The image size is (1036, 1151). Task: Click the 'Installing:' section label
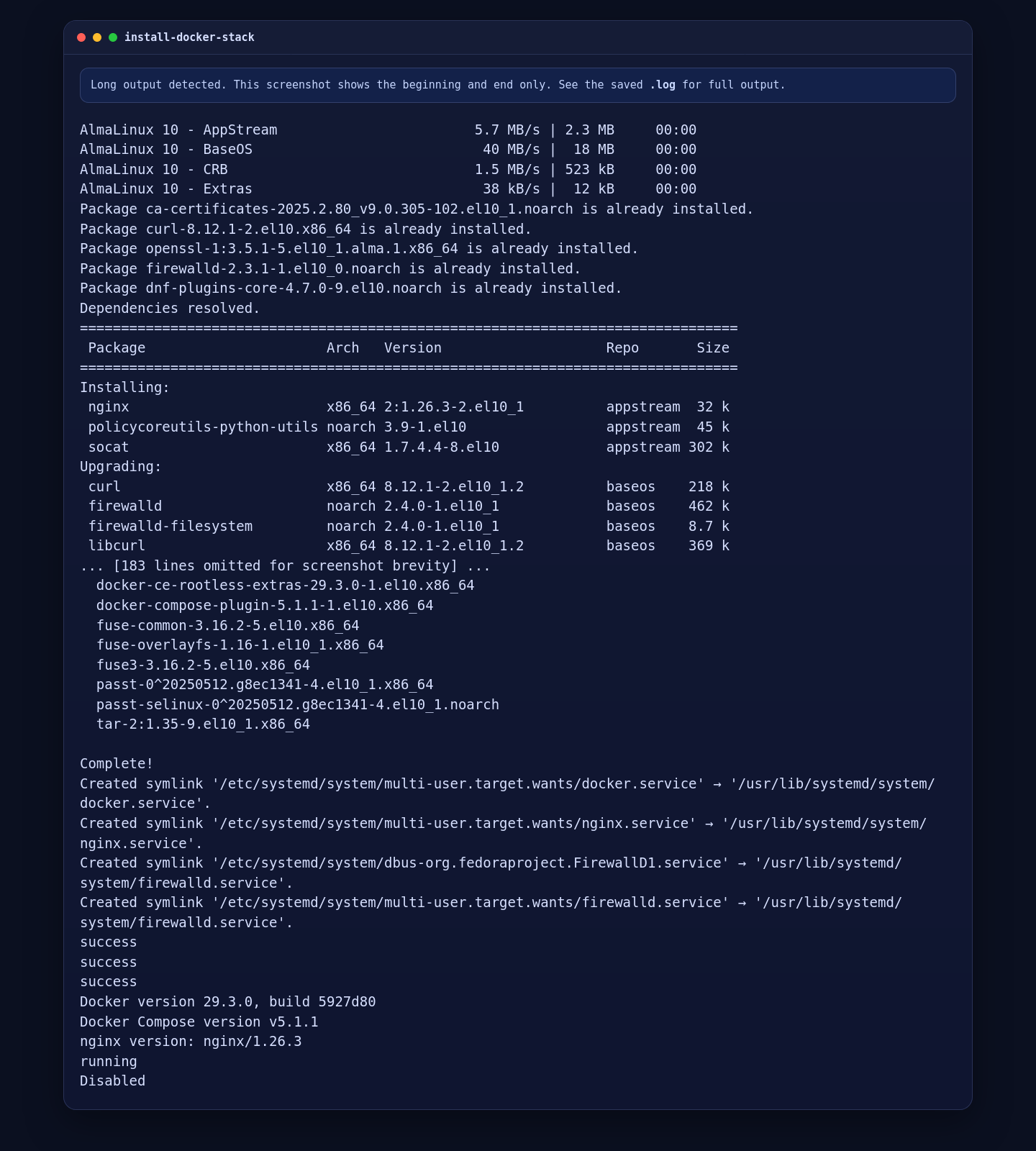tap(124, 388)
